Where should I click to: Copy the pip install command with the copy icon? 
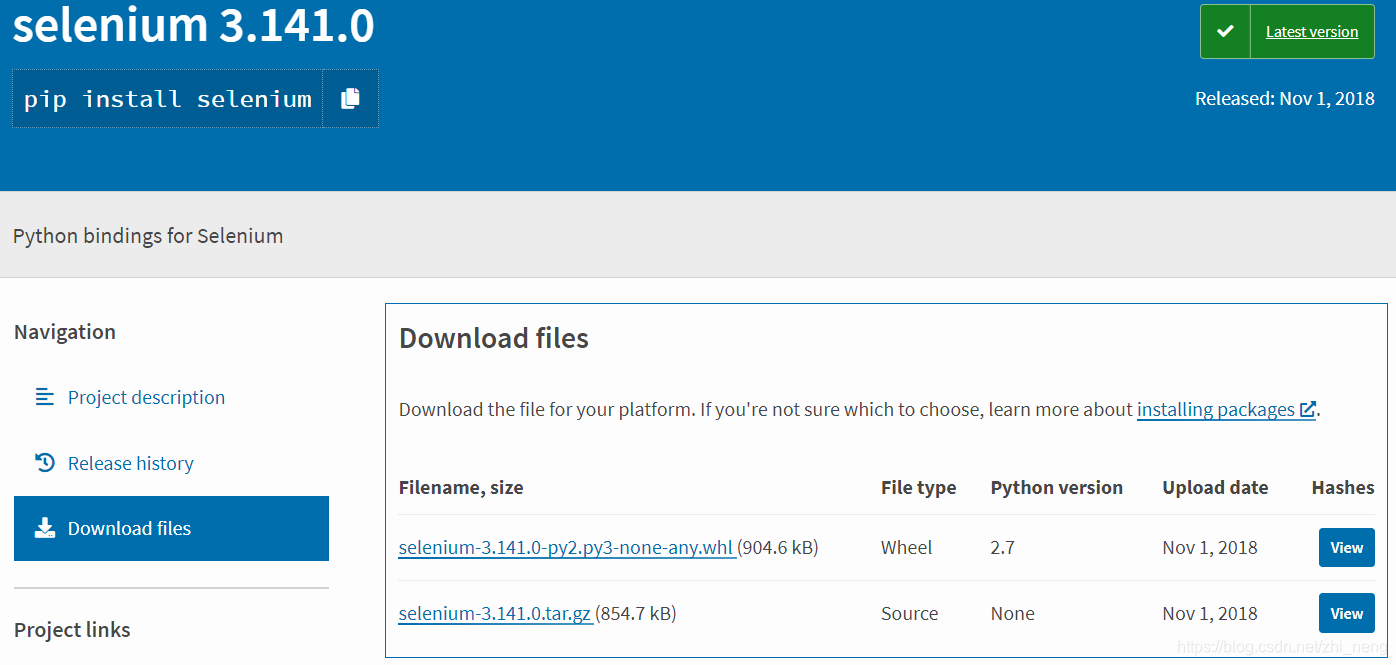350,99
